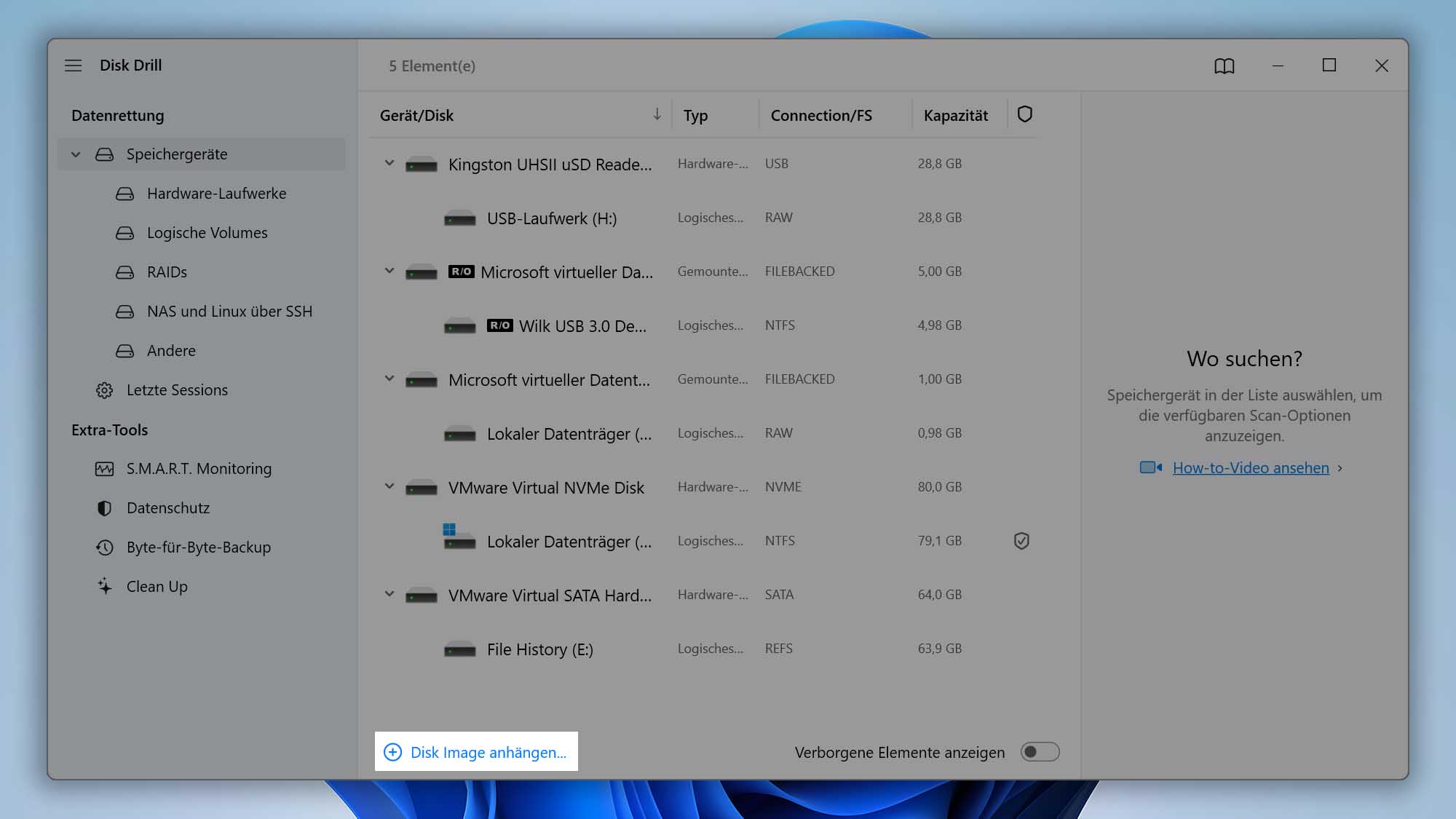1456x819 pixels.
Task: Select the File History (E:) volume
Action: point(540,649)
